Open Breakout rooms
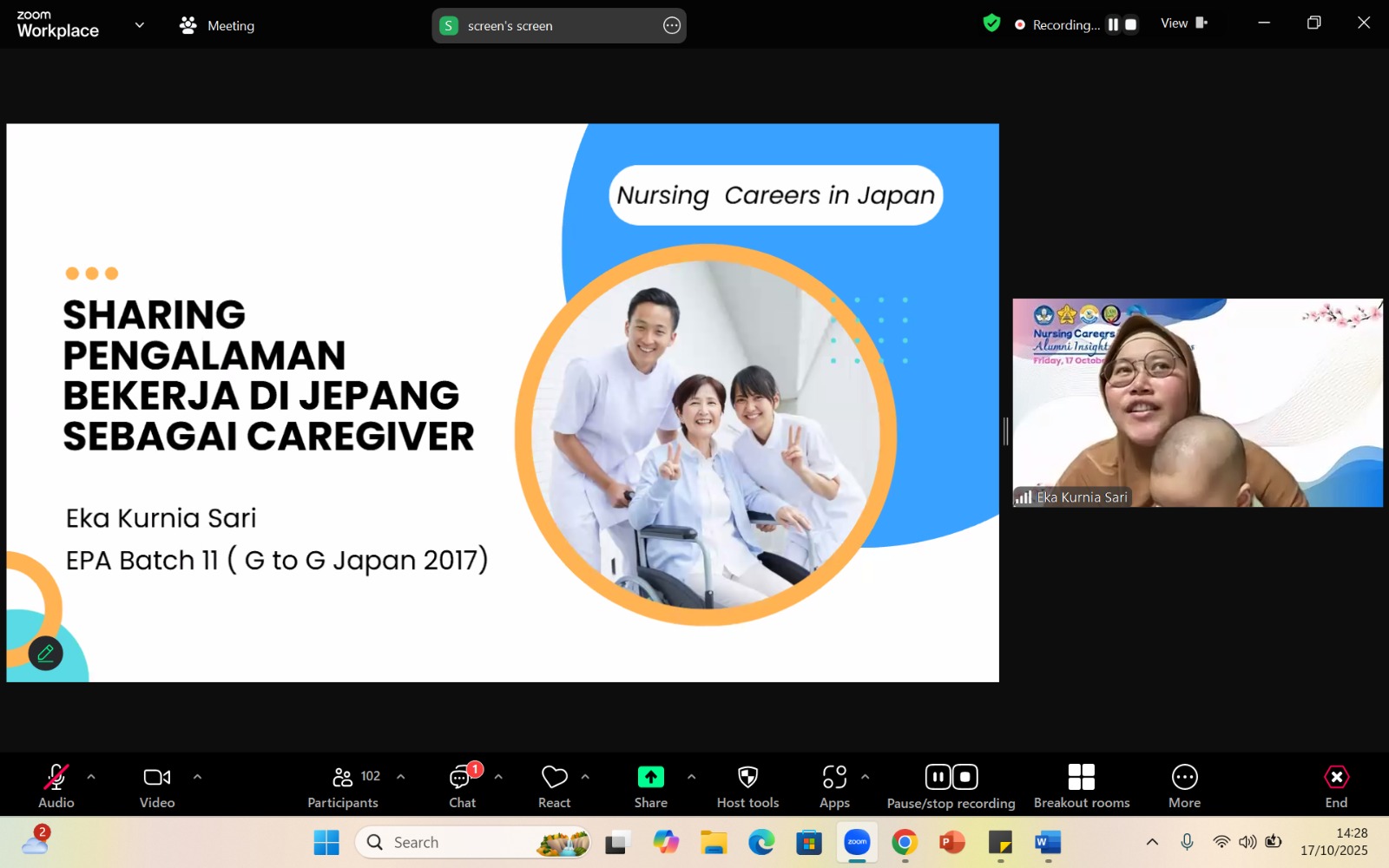This screenshot has width=1389, height=868. [x=1081, y=784]
